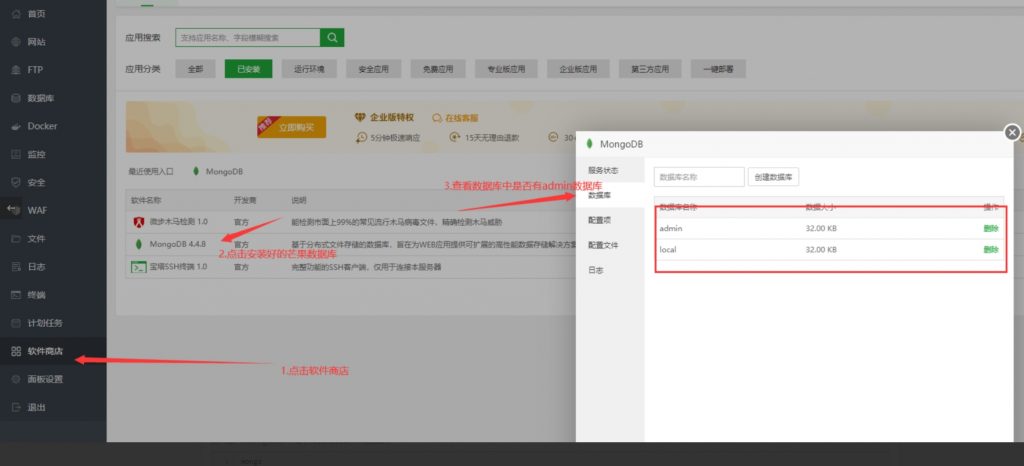Screen dimensions: 1024x466
Task: Click the 32.00 KB size of local
Action: [x=822, y=249]
